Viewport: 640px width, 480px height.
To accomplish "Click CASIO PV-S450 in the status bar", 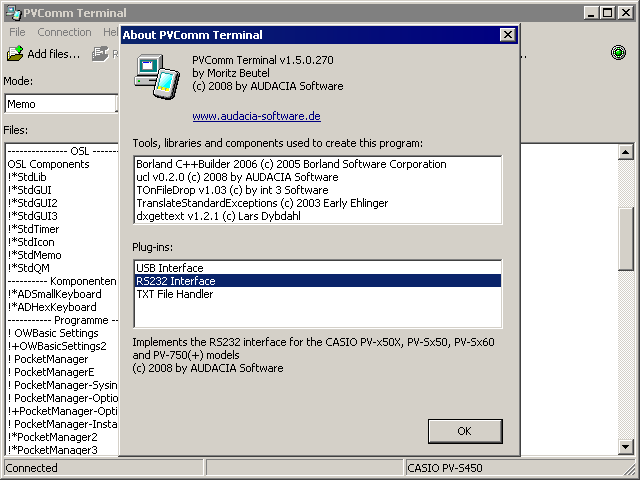I will click(x=445, y=468).
